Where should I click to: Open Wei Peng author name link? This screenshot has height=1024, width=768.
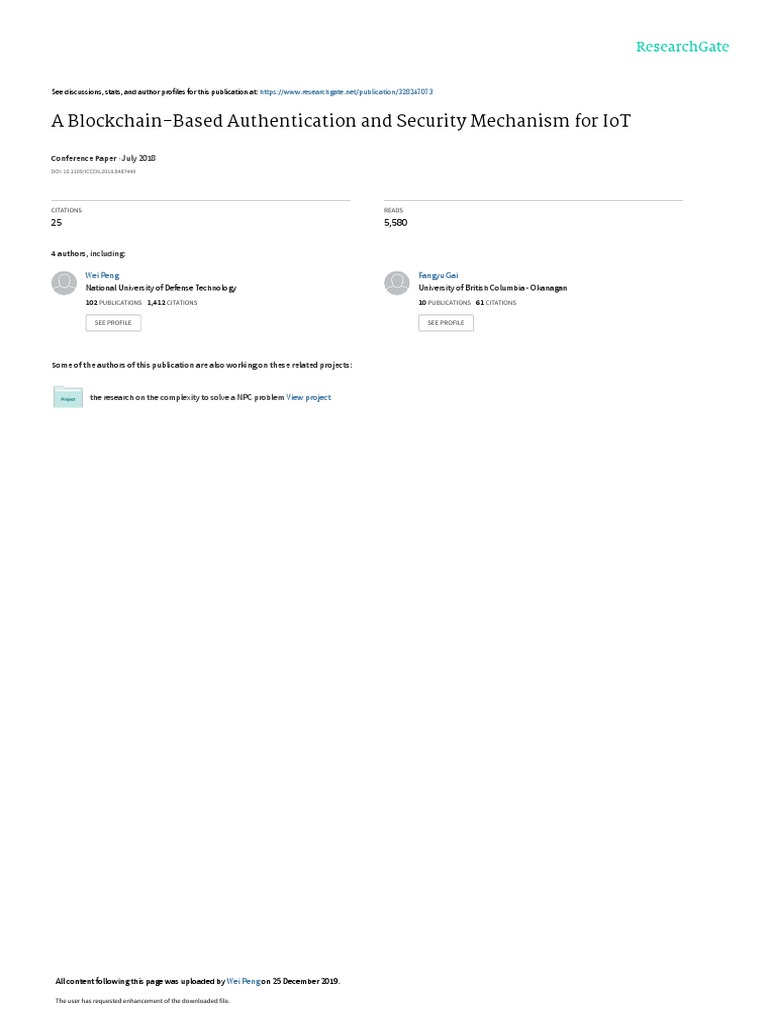tap(103, 276)
